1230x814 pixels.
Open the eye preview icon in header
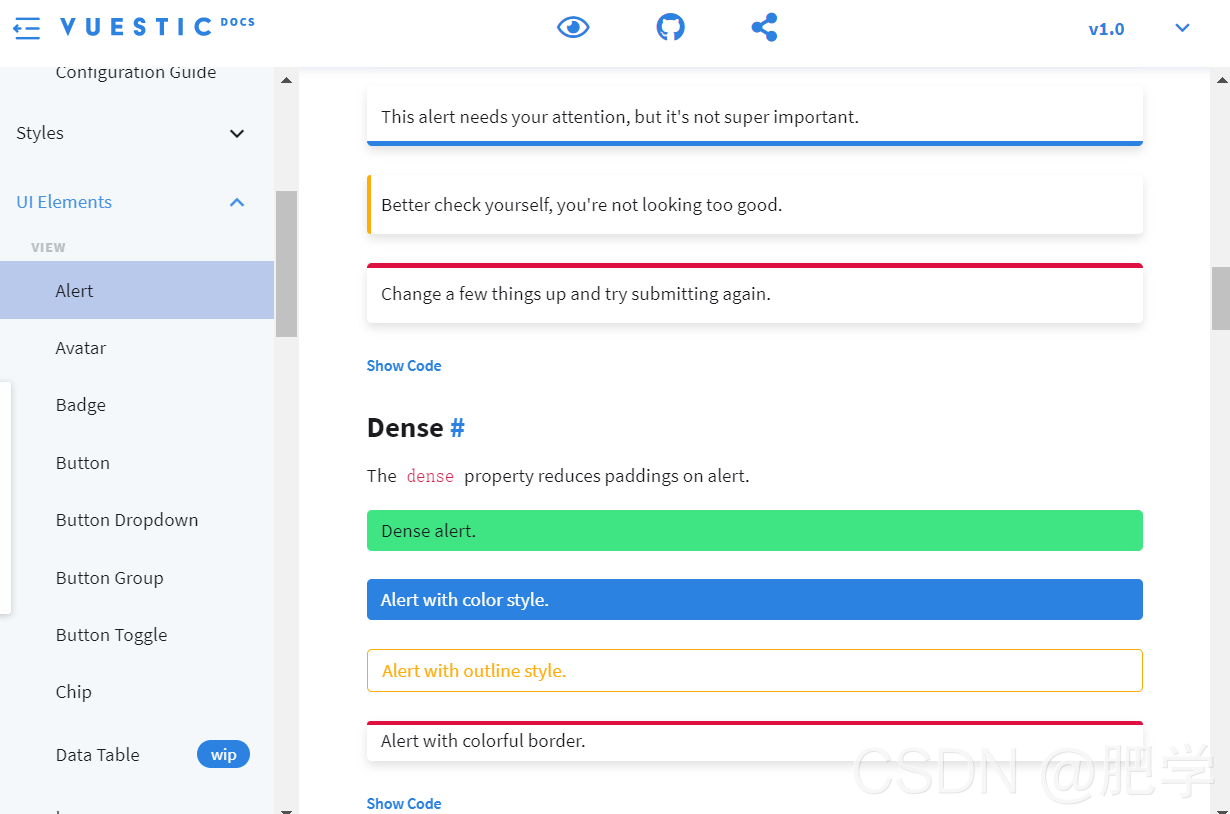(x=573, y=27)
